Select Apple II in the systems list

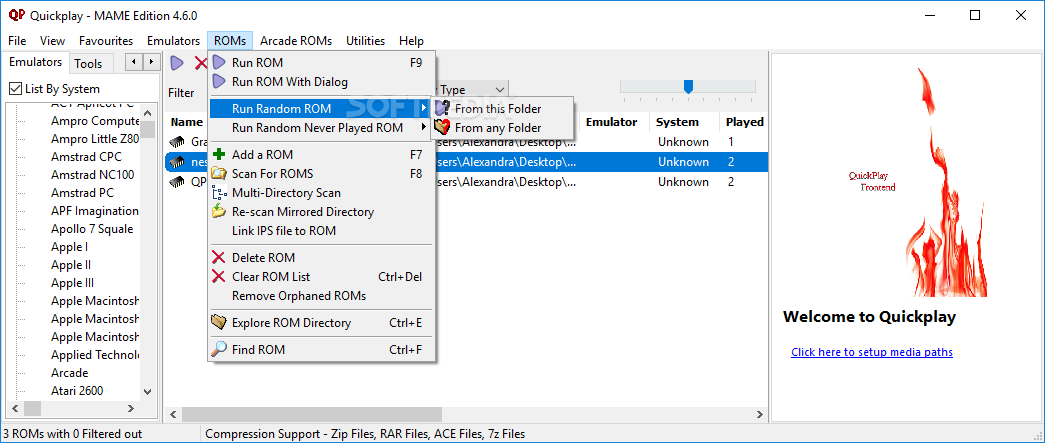click(71, 264)
